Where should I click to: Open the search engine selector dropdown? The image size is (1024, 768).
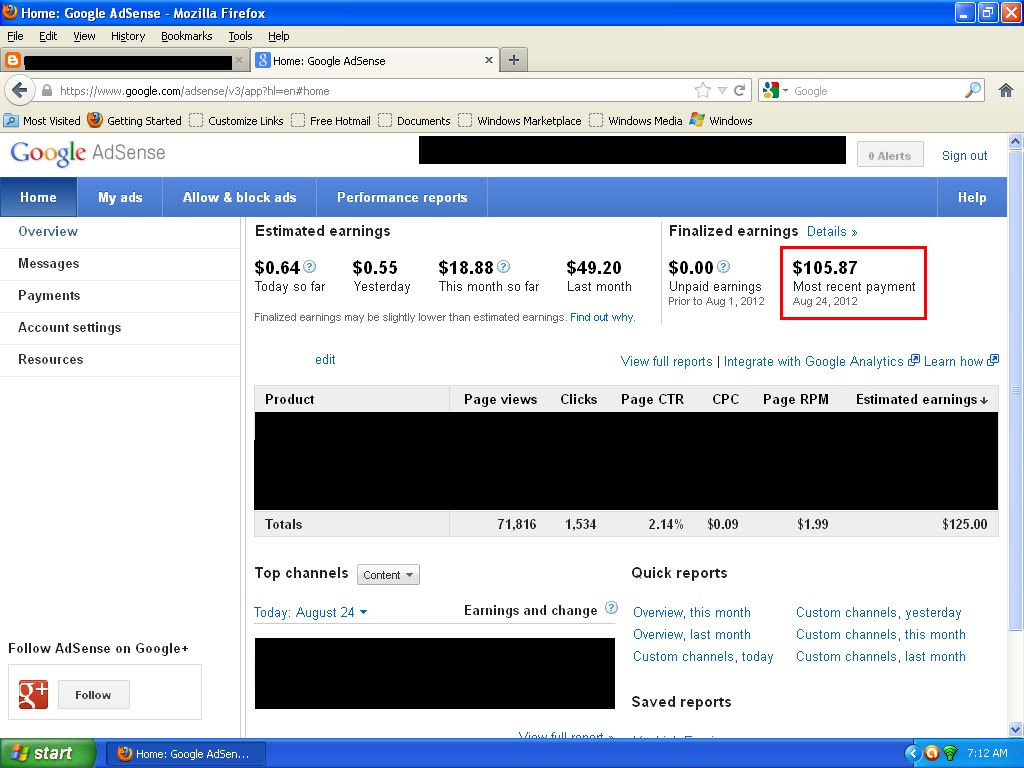click(776, 90)
